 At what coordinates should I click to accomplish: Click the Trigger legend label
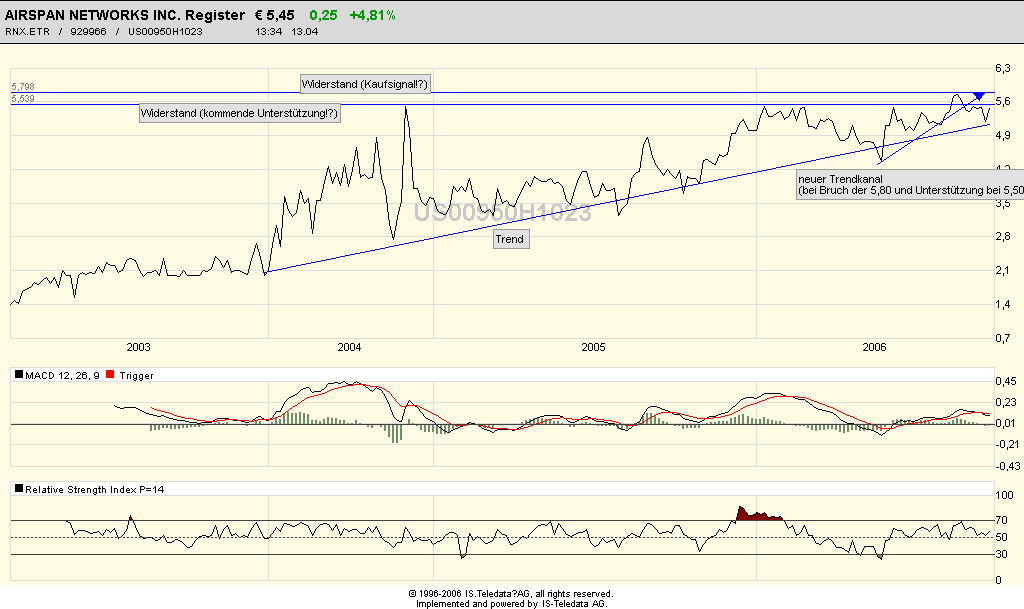click(136, 375)
